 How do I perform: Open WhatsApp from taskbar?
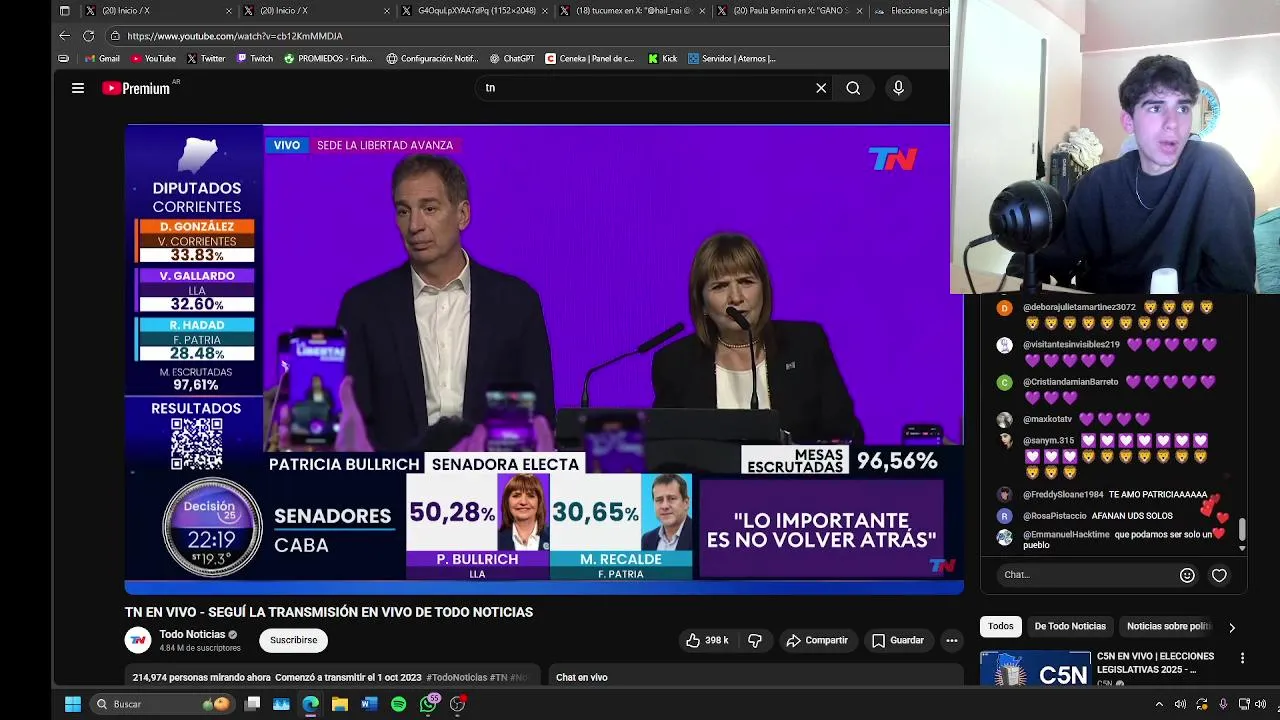tap(430, 704)
